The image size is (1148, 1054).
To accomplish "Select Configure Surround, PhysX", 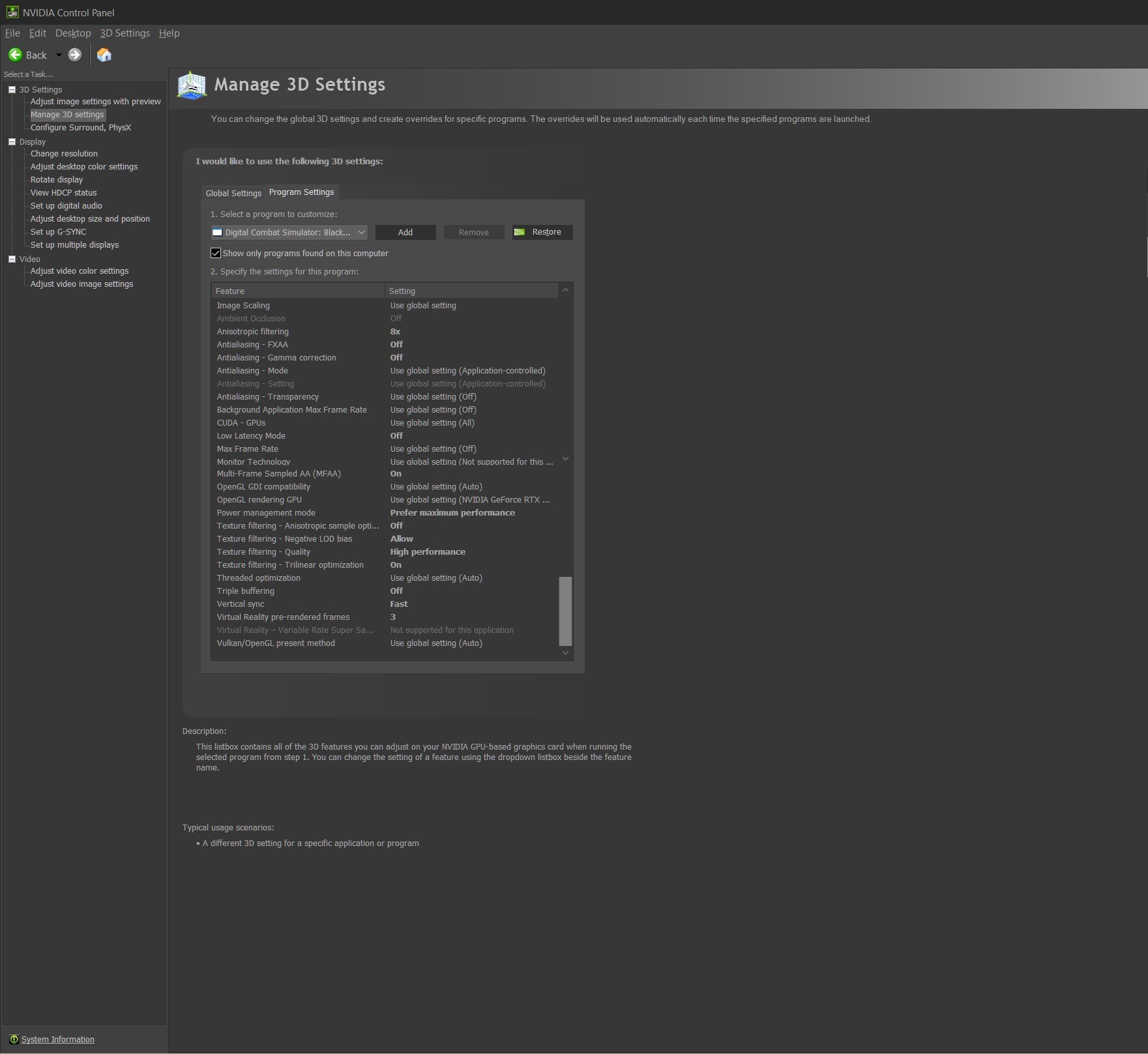I will (x=81, y=128).
